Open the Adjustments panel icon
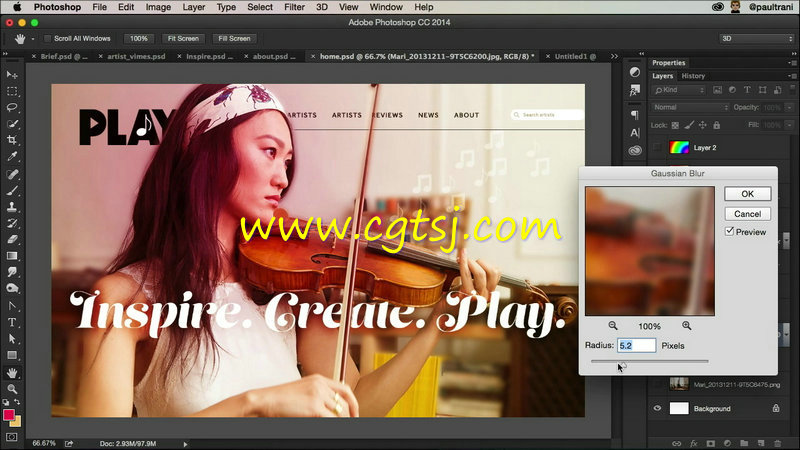800x450 pixels. [635, 72]
